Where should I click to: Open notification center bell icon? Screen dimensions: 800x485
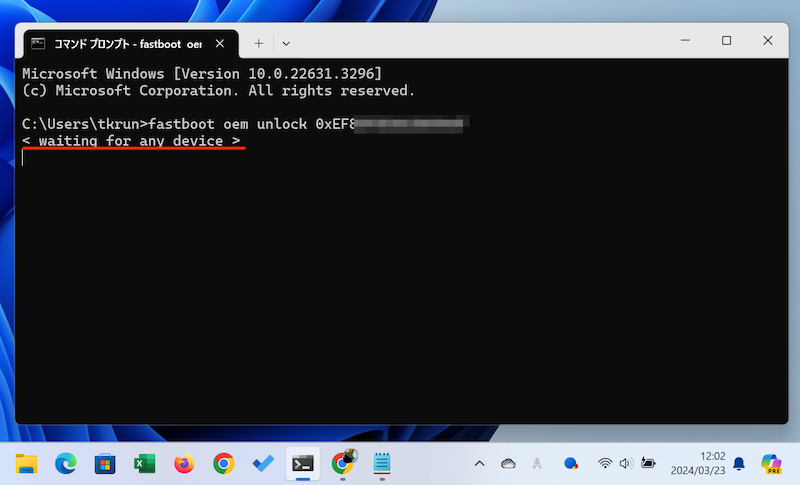pyautogui.click(x=739, y=463)
